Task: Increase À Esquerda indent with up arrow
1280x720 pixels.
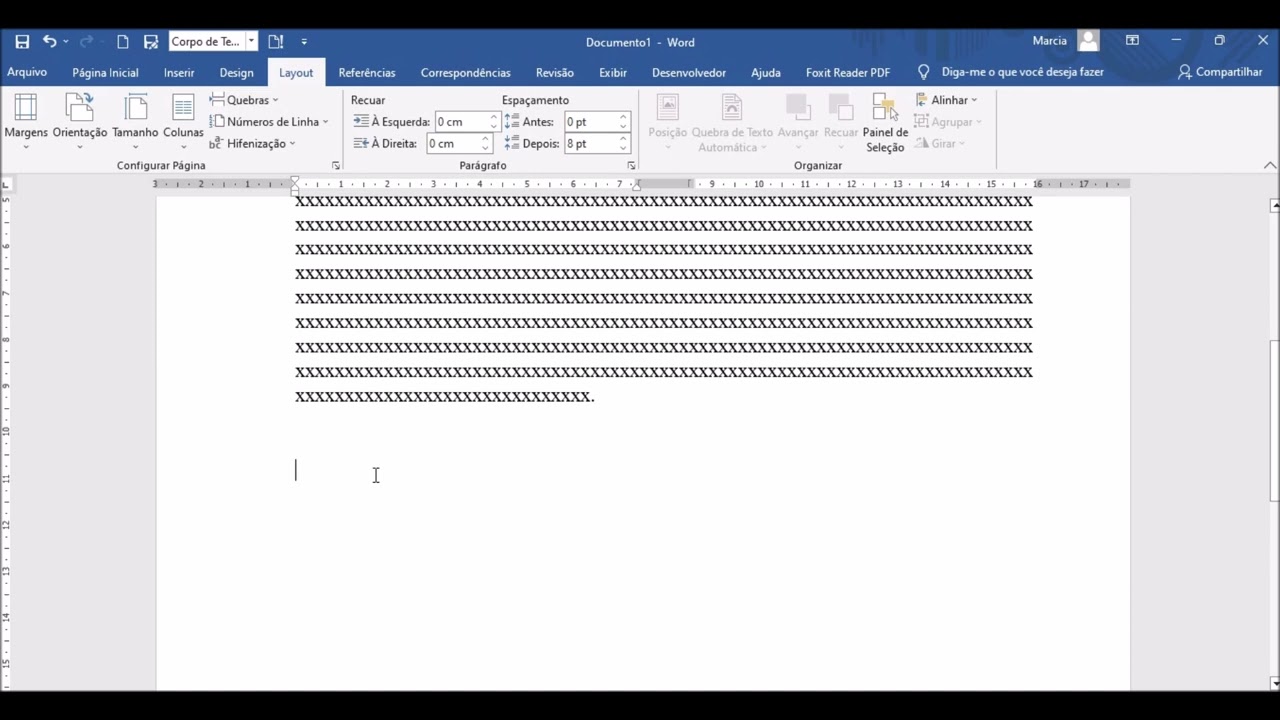Action: 493,117
